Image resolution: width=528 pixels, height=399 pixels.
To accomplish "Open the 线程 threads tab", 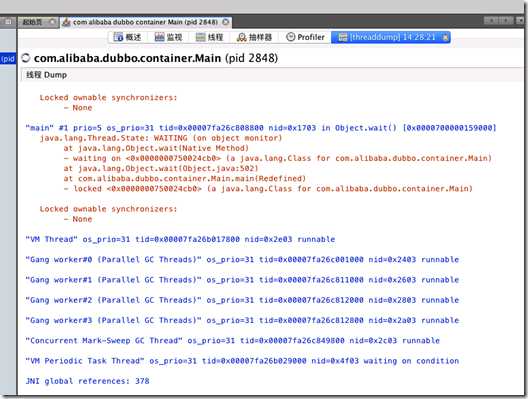I will (209, 37).
